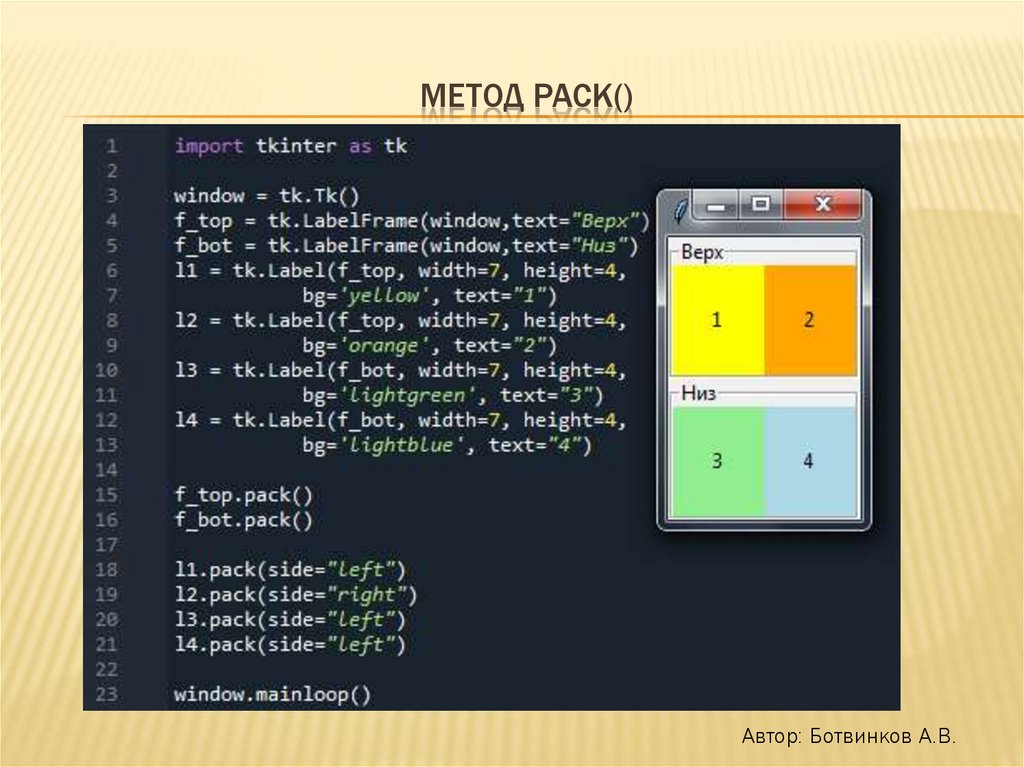This screenshot has height=767, width=1024.
Task: Click the "Верх" frame caption
Action: coord(702,252)
